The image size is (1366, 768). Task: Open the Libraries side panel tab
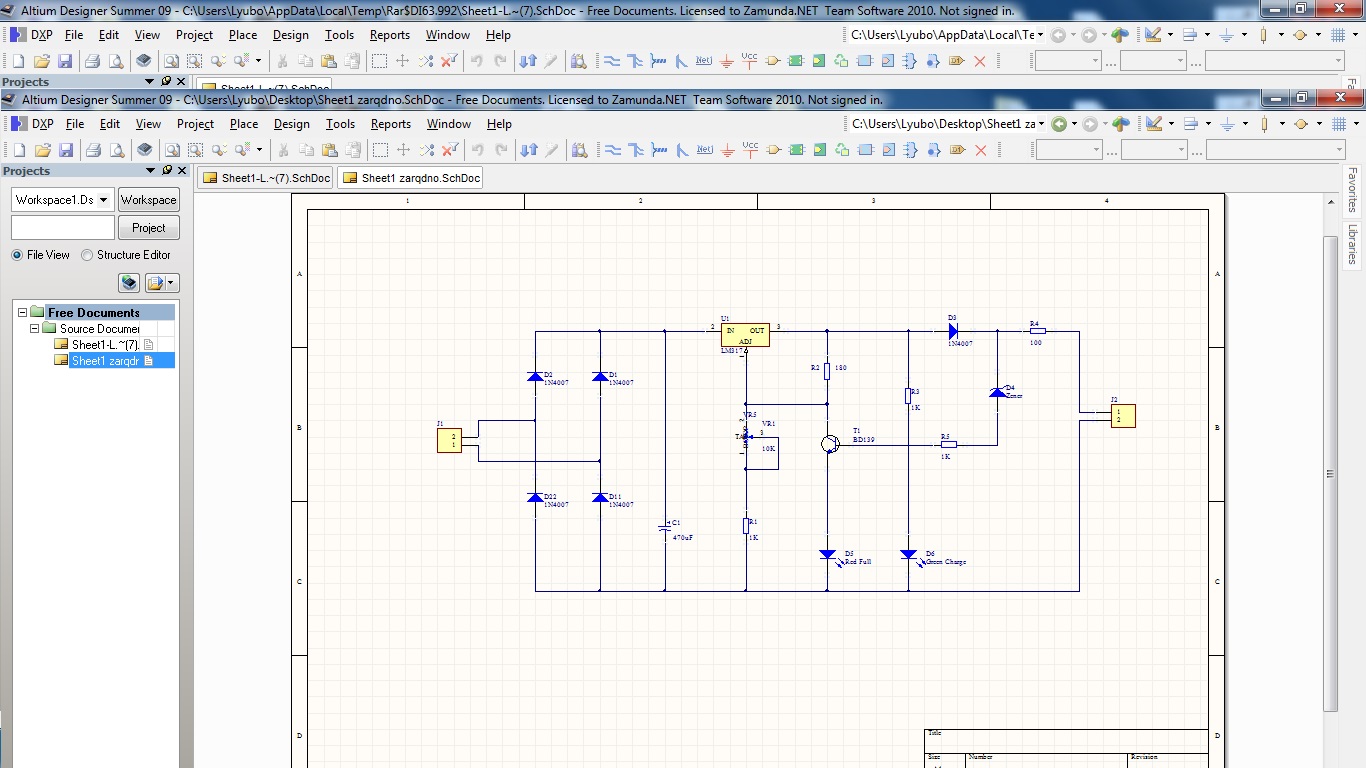click(1352, 244)
